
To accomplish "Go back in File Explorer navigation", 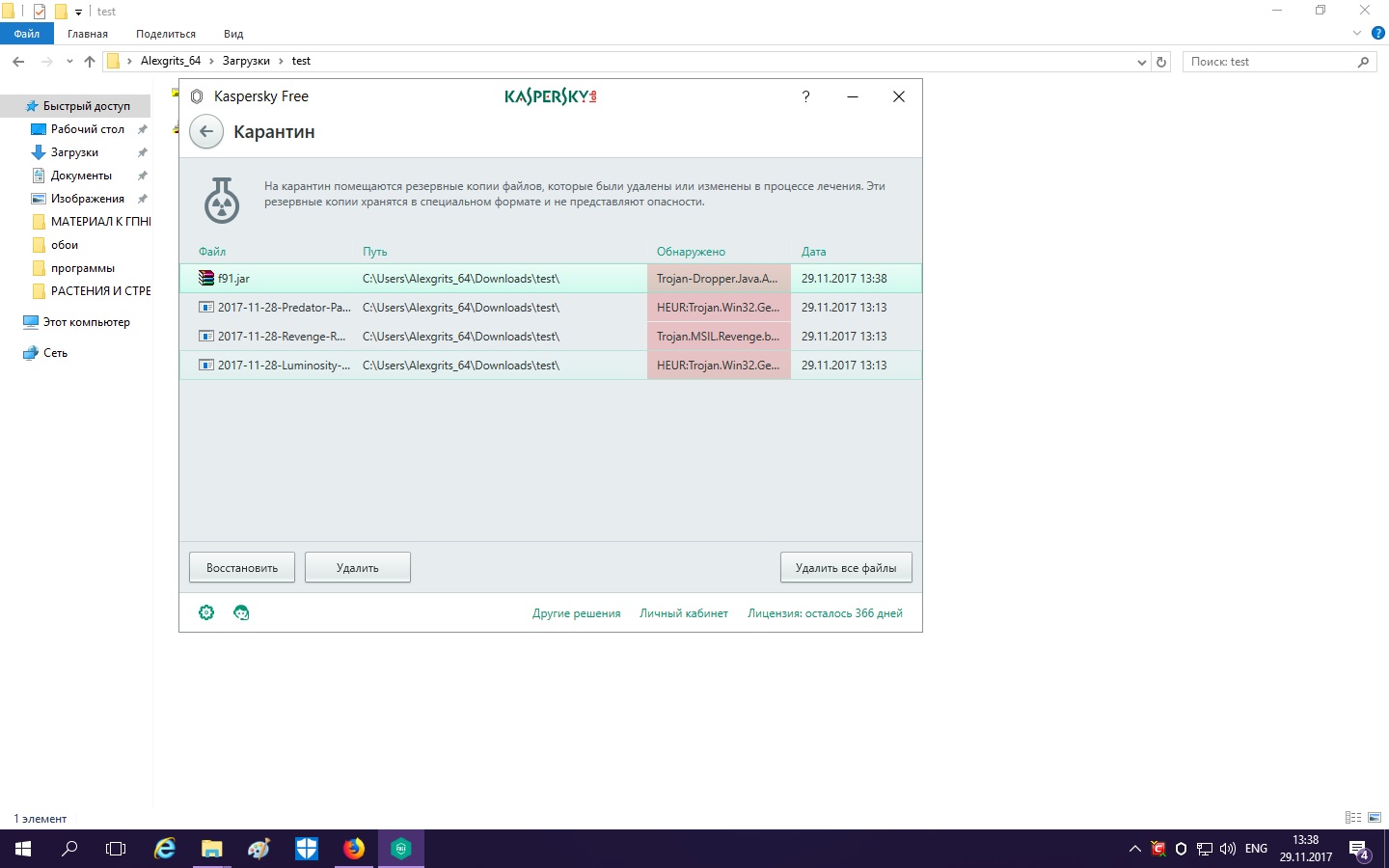I will point(18,62).
